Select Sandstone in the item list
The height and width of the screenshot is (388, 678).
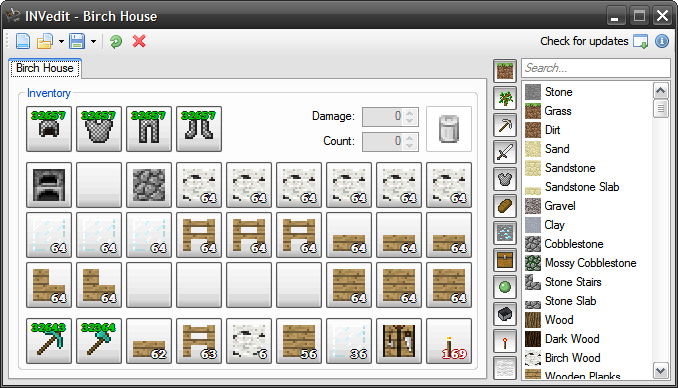pyautogui.click(x=588, y=168)
